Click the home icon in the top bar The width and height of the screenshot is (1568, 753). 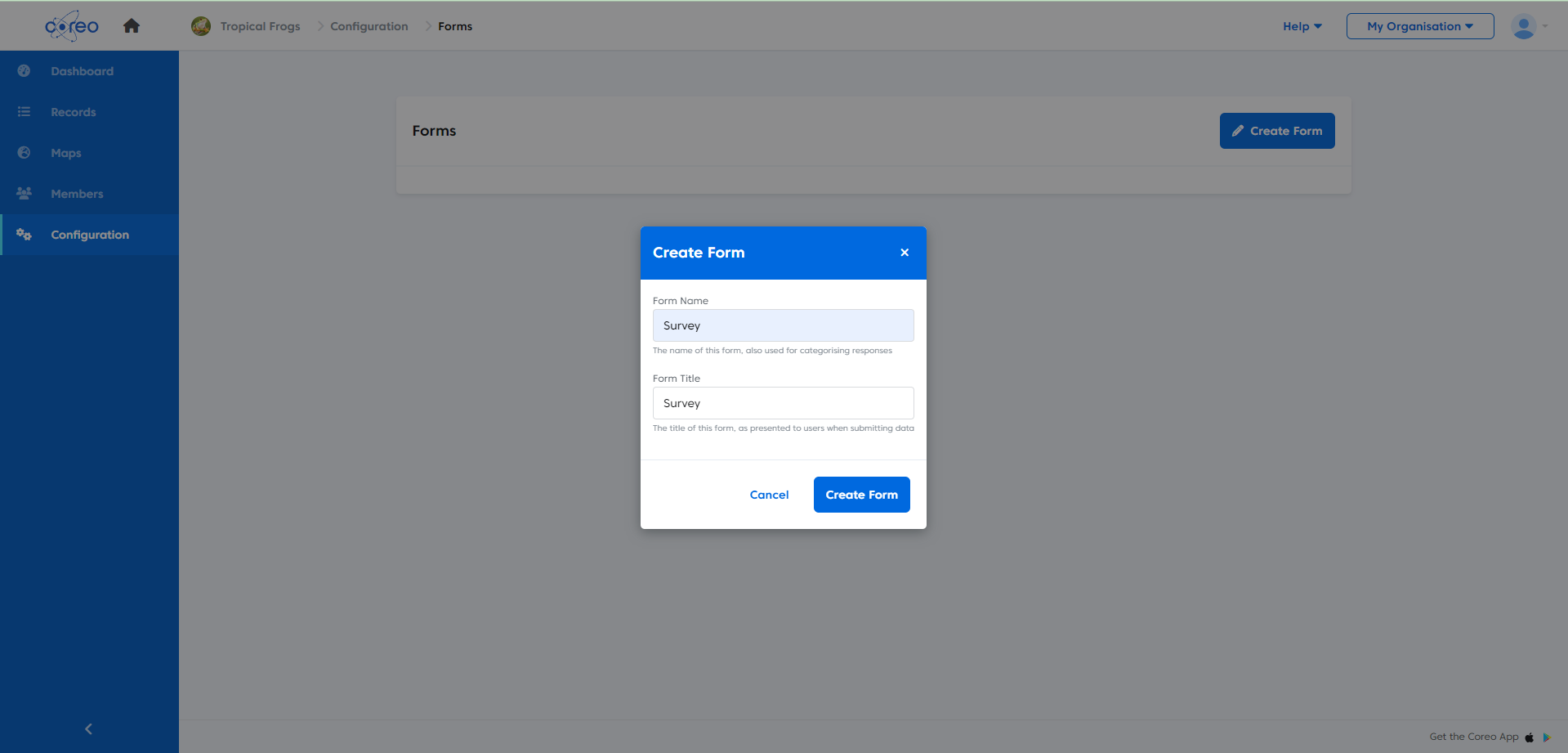click(131, 25)
